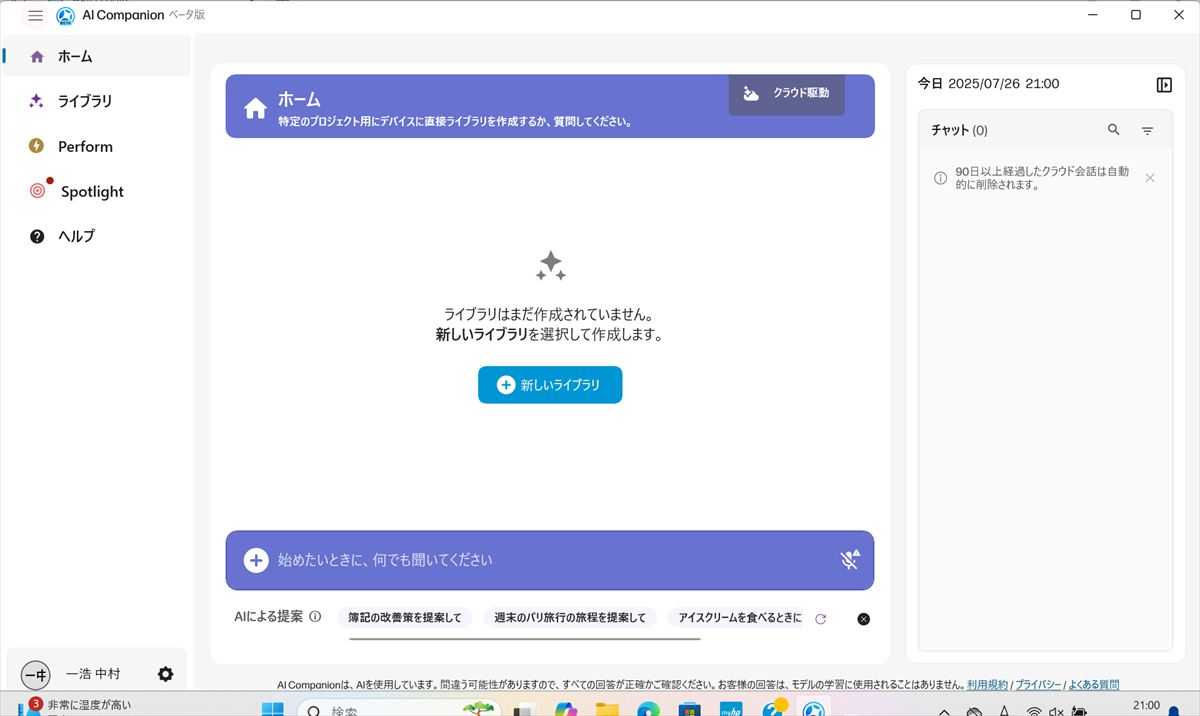Open File Explorer from the taskbar
Image resolution: width=1200 pixels, height=716 pixels.
pos(607,708)
